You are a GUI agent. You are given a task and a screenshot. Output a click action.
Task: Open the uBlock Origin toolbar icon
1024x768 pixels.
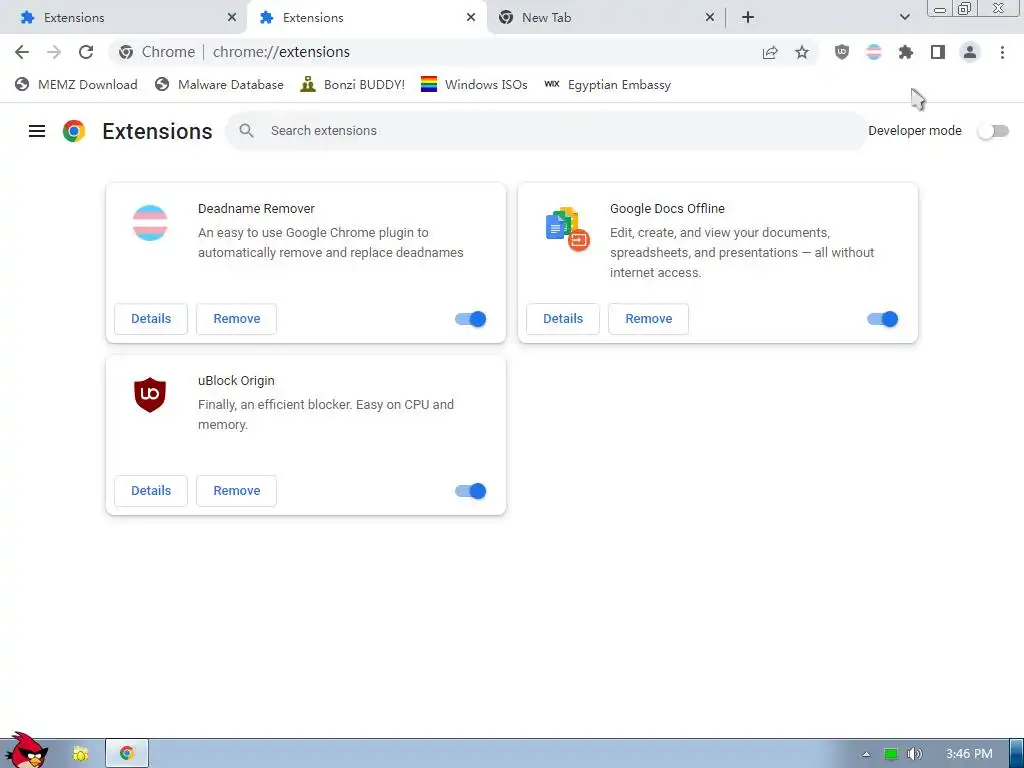(x=842, y=52)
